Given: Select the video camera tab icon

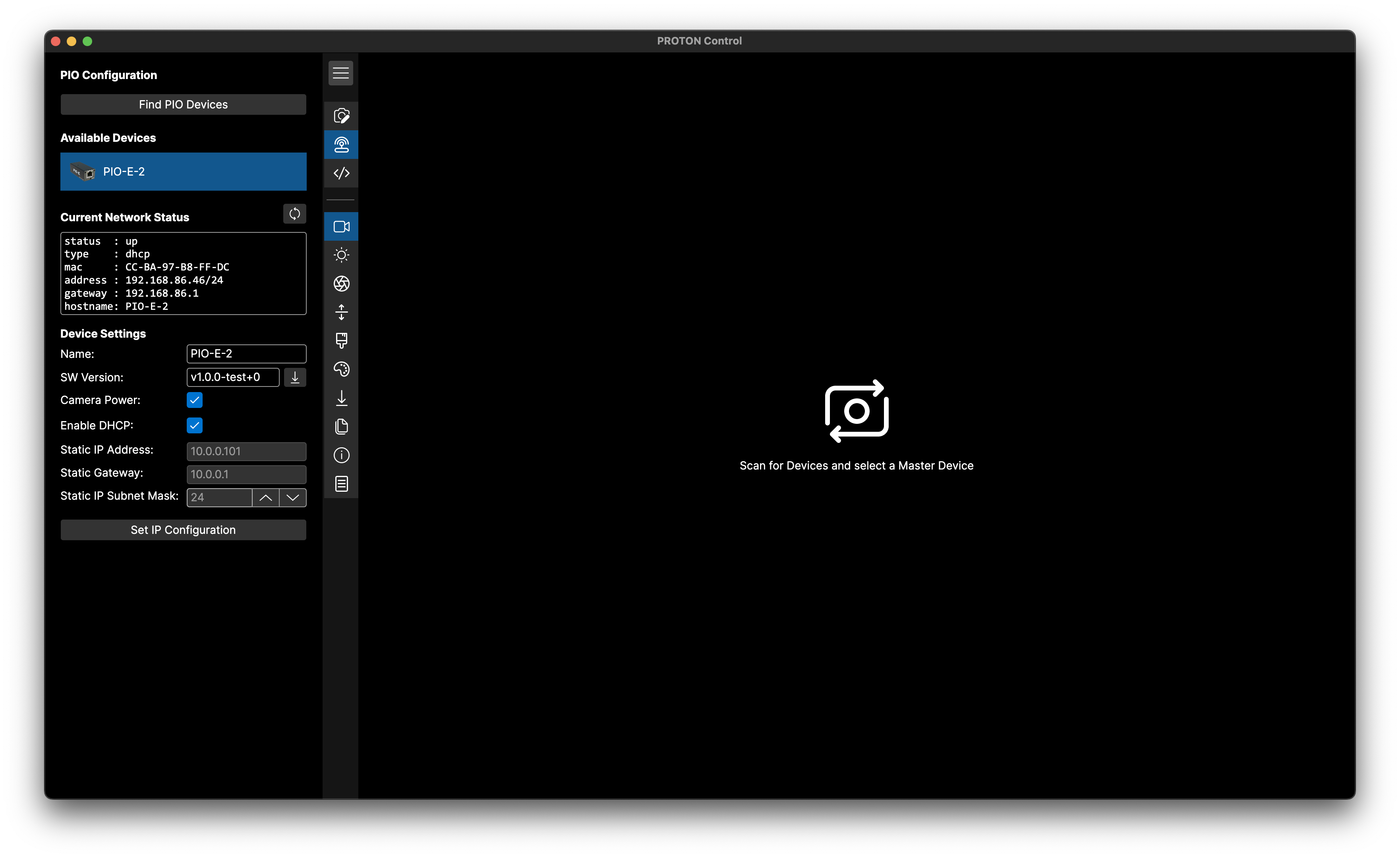Looking at the screenshot, I should [x=341, y=227].
